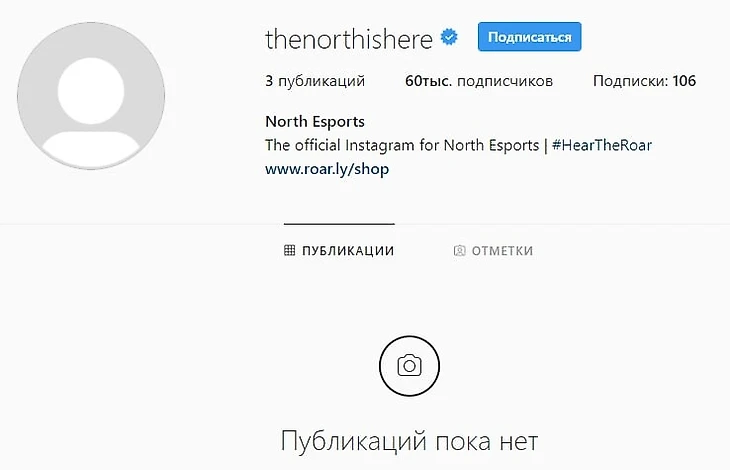Click the blue Подписаться follow button
730x470 pixels.
click(x=529, y=37)
